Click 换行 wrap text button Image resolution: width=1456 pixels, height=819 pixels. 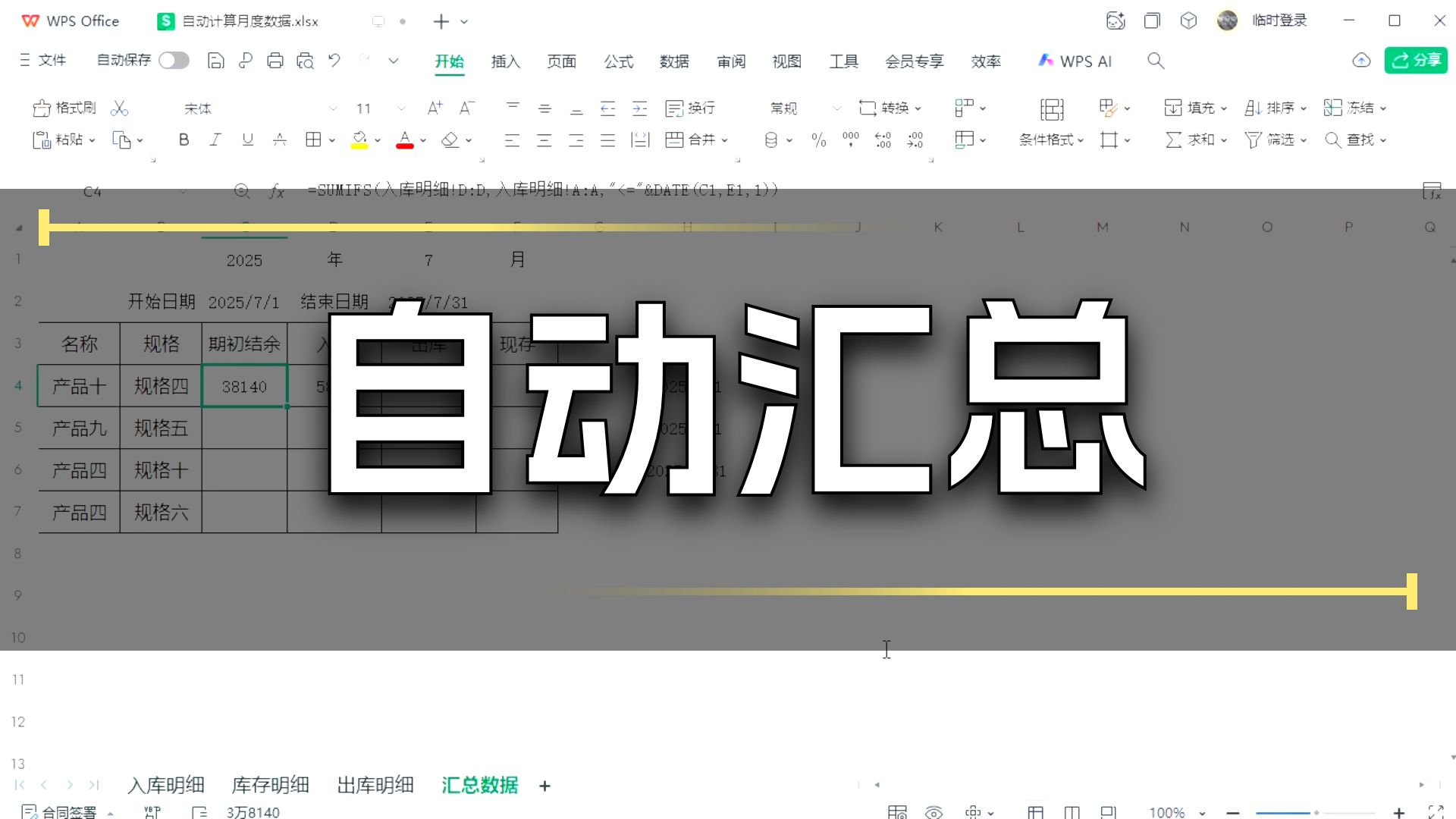click(690, 108)
